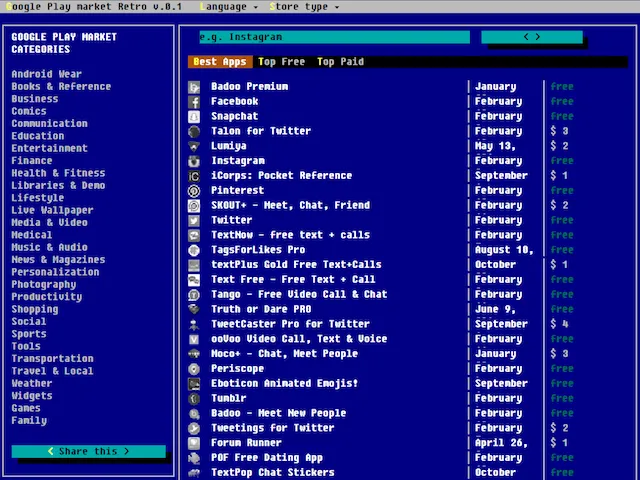Screen dimensions: 640x480
Task: Click the Pinterest app icon
Action: pyautogui.click(x=194, y=191)
